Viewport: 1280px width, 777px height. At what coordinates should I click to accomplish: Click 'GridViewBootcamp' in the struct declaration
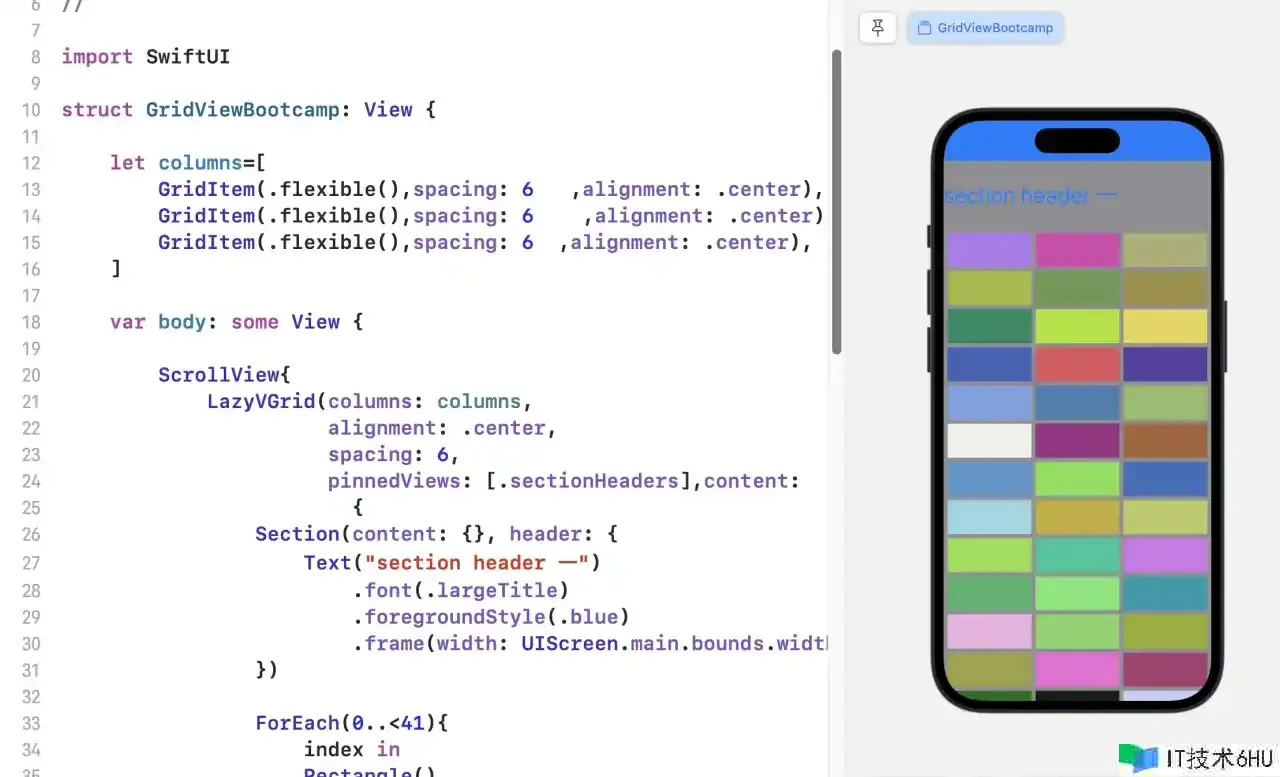coord(243,110)
